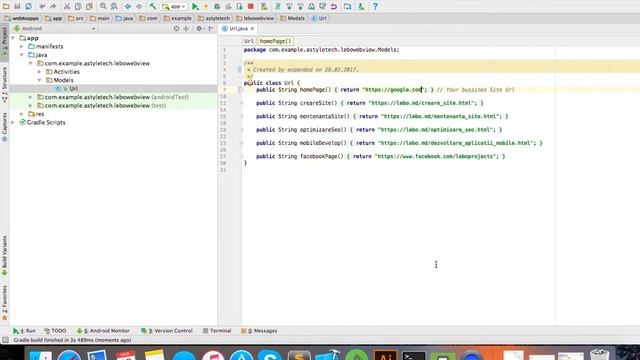Image resolution: width=640 pixels, height=360 pixels.
Task: Click the lebowebview breadcrumb folder
Action: pos(255,18)
